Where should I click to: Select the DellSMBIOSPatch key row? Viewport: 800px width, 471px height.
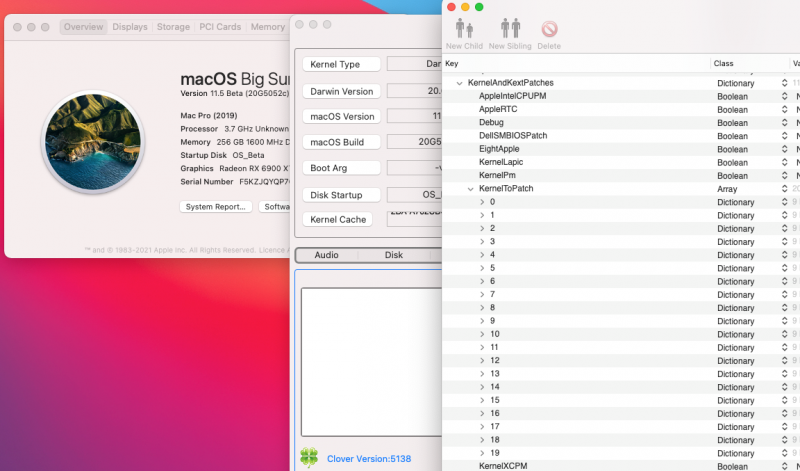621,136
